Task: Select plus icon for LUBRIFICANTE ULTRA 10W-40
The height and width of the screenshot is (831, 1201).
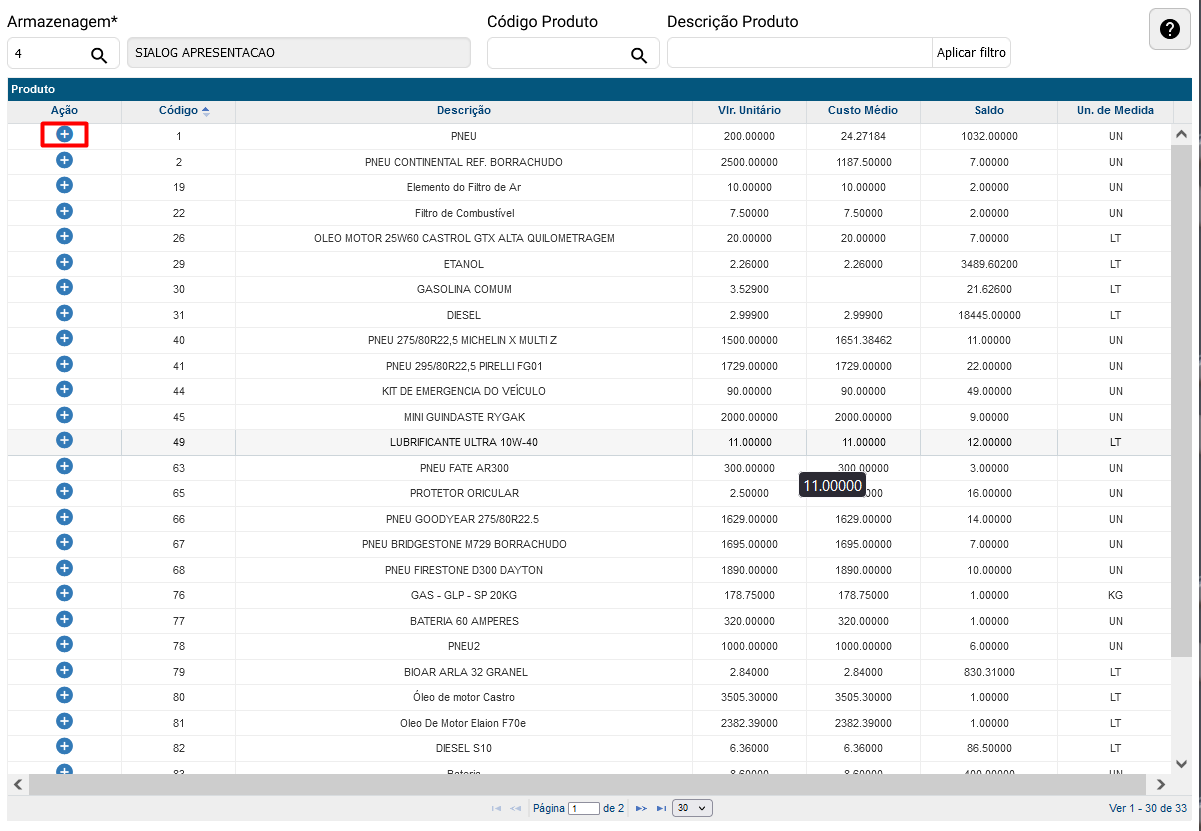Action: click(64, 440)
